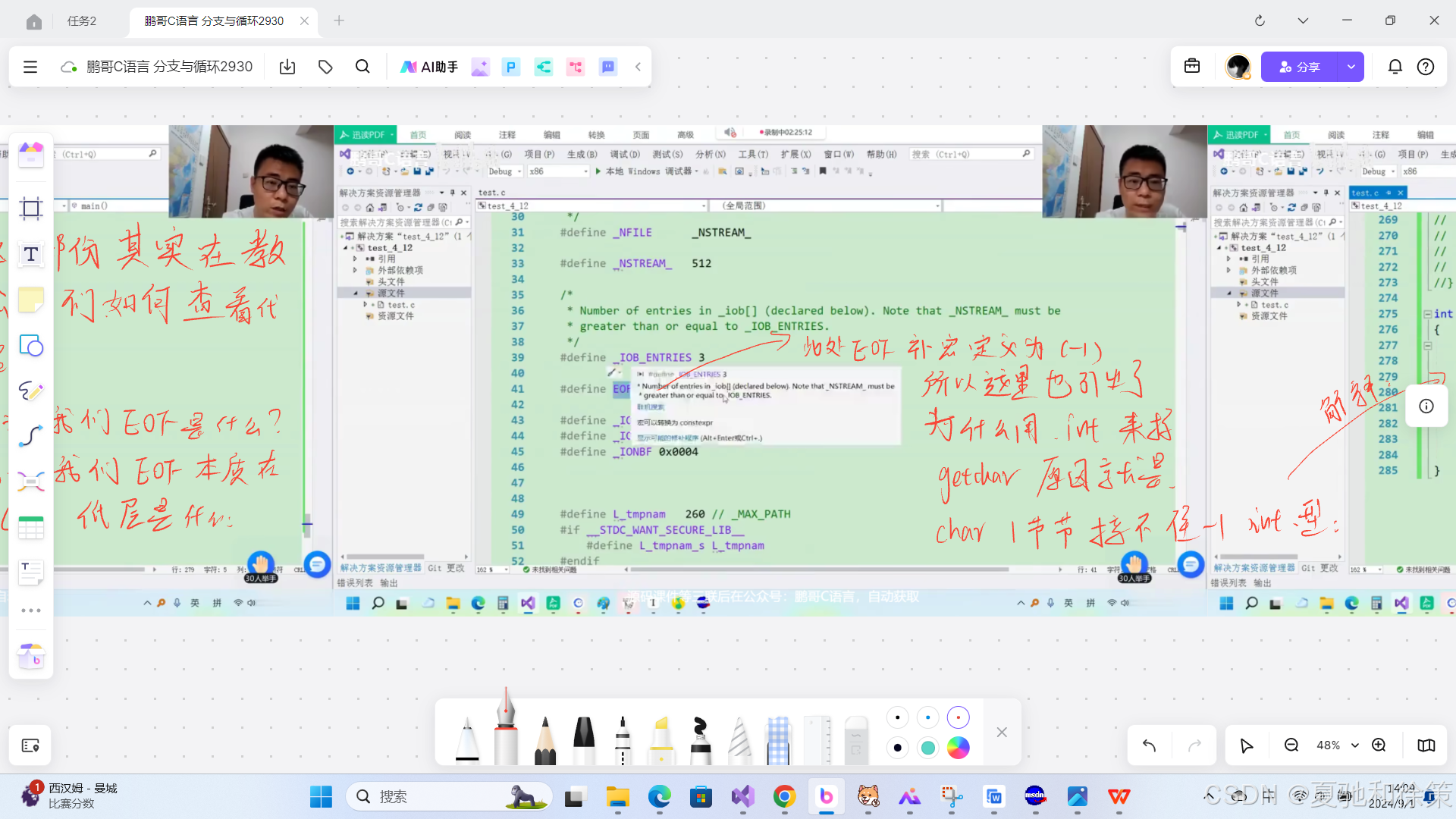1456x819 pixels.
Task: Select the large black dot pen preset
Action: (898, 748)
